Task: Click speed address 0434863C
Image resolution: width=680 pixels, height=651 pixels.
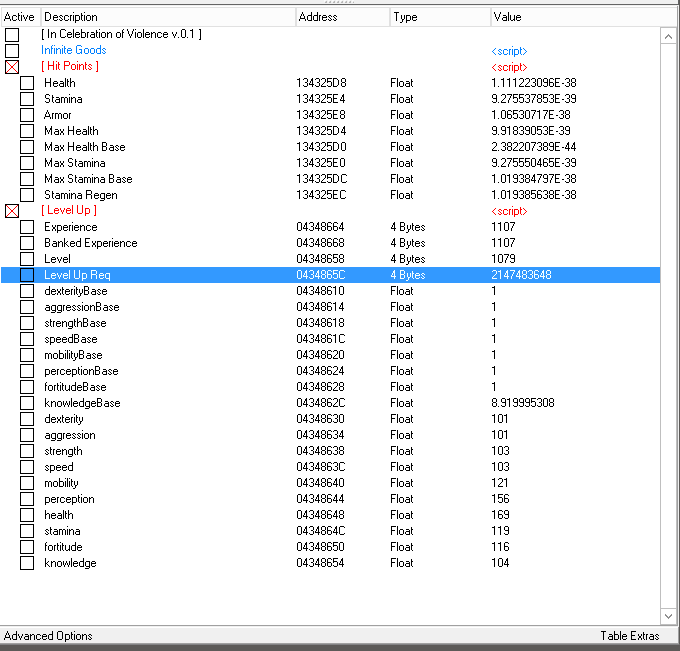Action: point(321,467)
